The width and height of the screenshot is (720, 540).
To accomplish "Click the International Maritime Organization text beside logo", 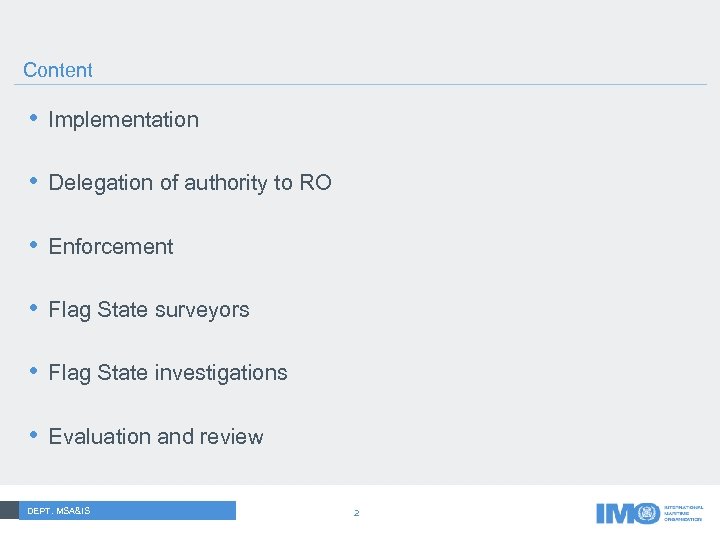I will 683,513.
